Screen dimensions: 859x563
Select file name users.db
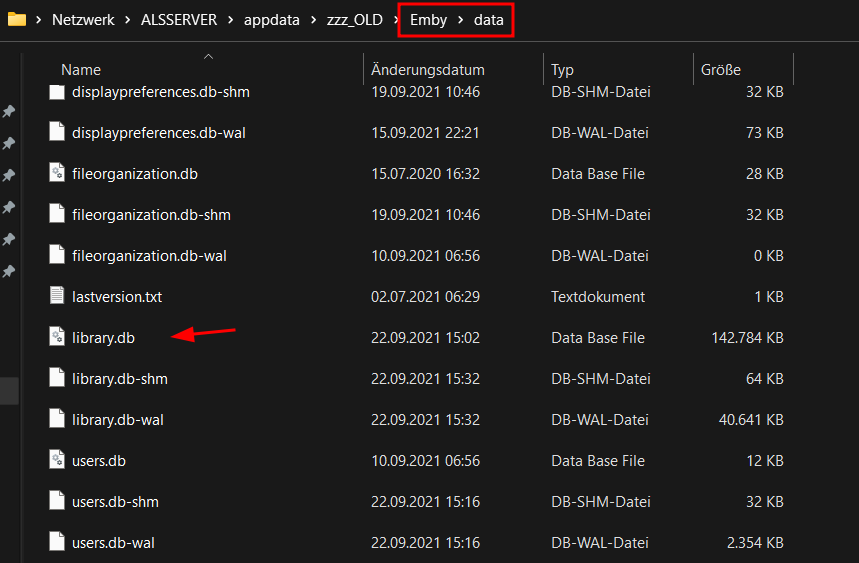tap(99, 461)
